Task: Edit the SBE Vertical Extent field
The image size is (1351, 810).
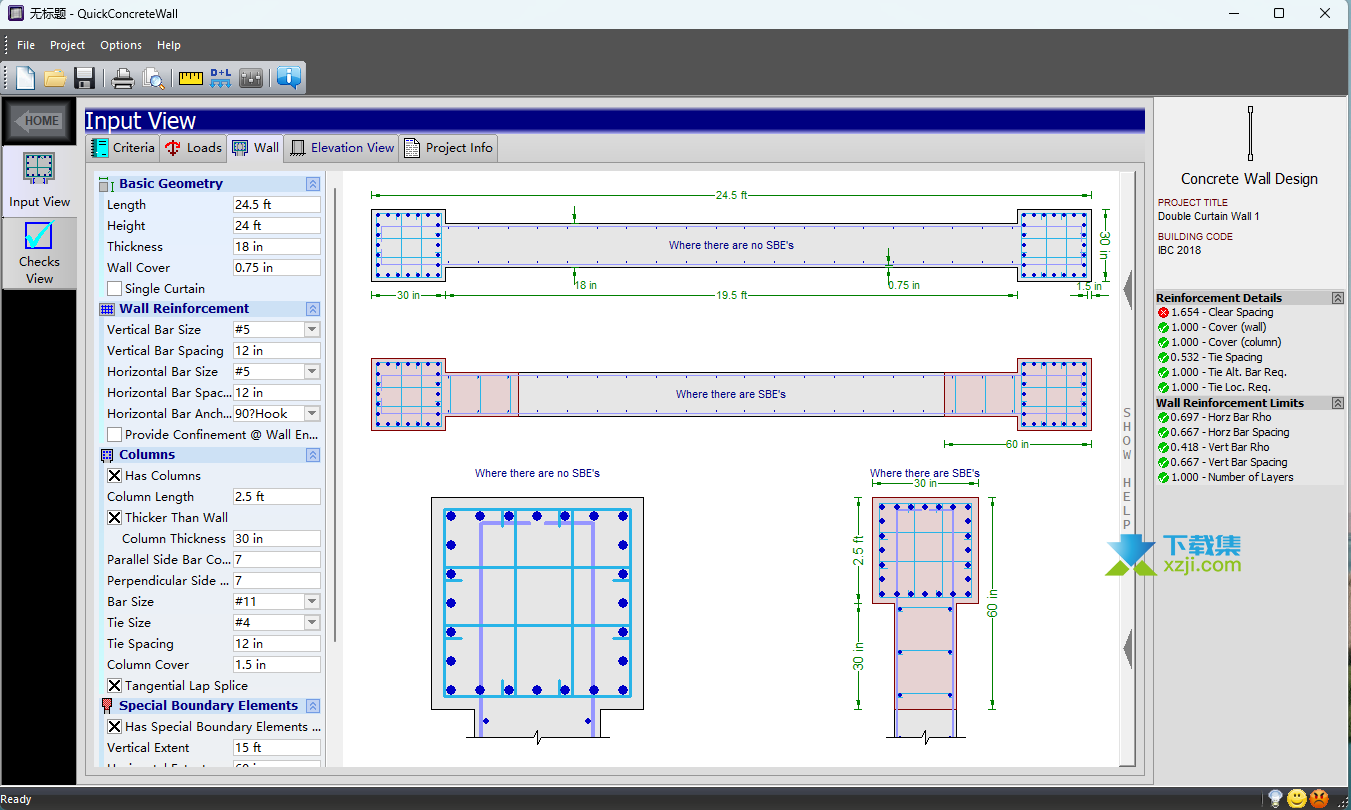Action: pyautogui.click(x=276, y=748)
